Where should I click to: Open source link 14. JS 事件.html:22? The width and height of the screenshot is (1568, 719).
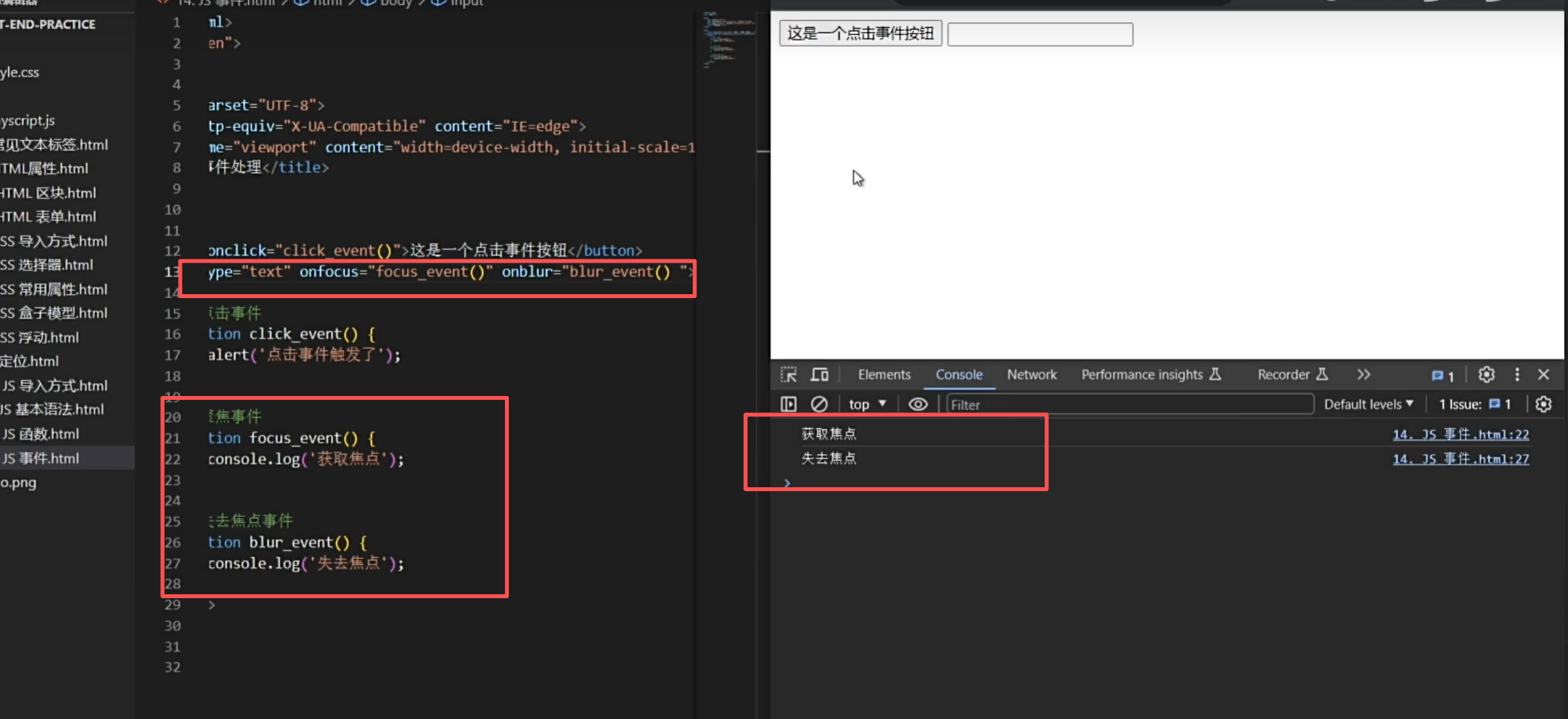(1460, 435)
